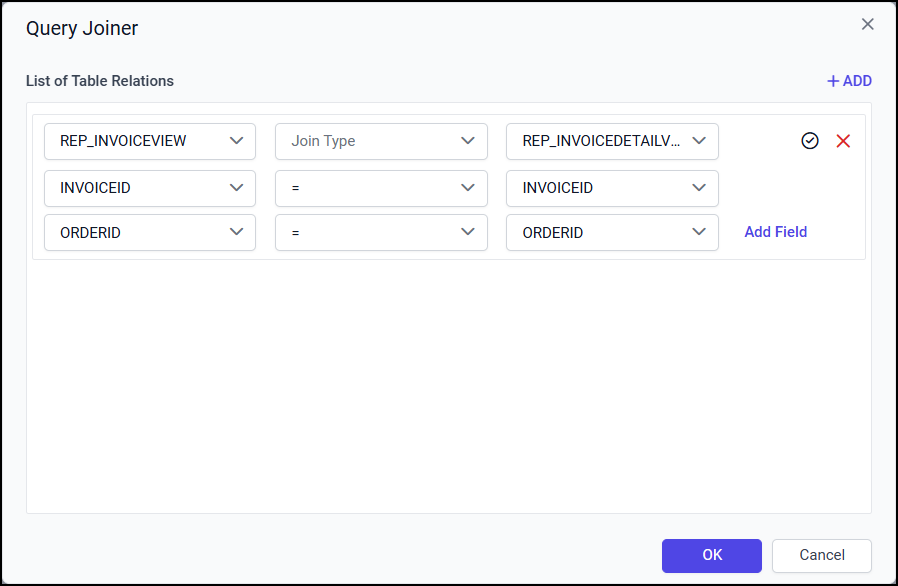Expand the left ORDERID field dropdown

click(150, 232)
